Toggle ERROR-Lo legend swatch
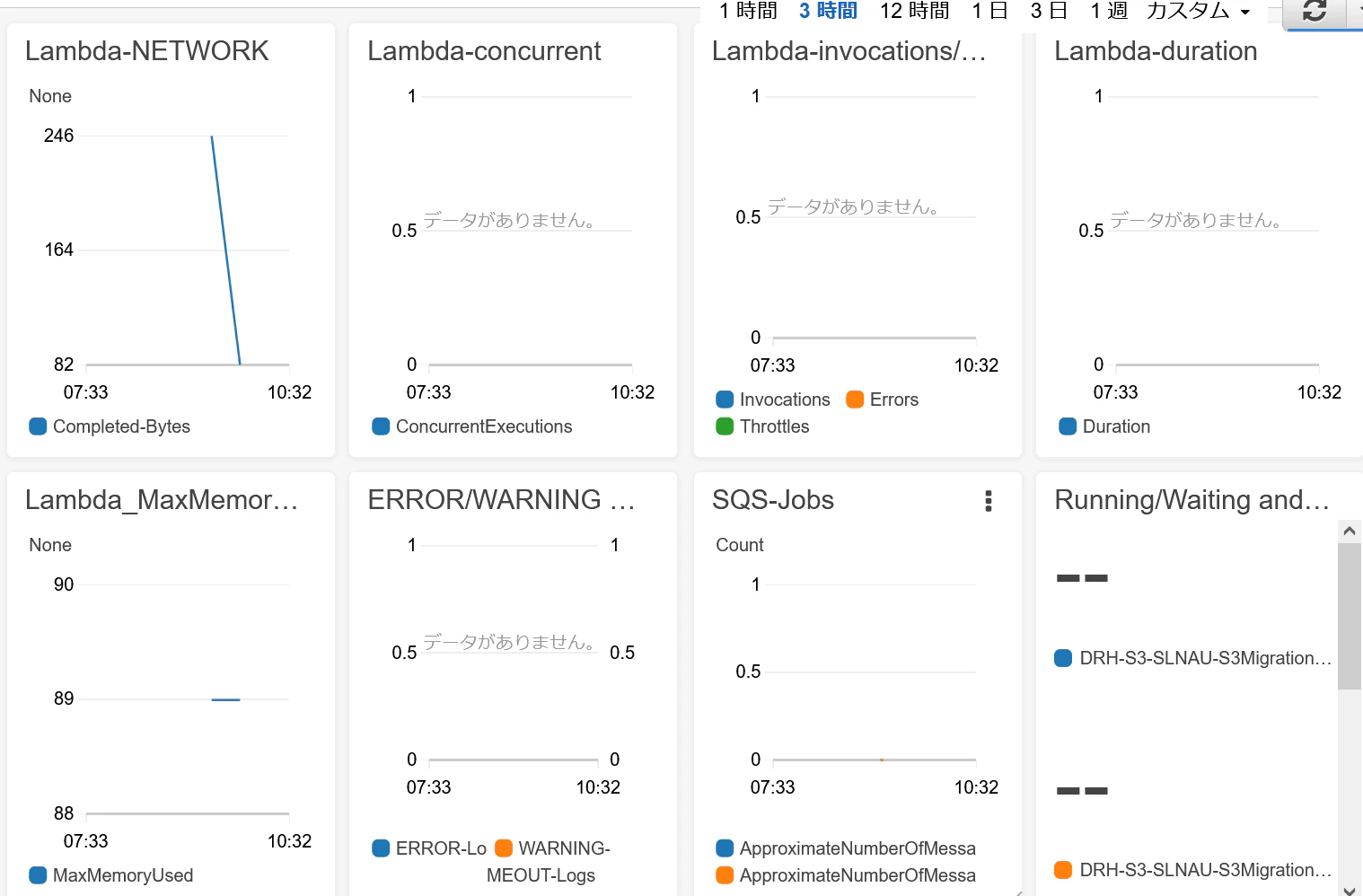1363x896 pixels. point(381,848)
